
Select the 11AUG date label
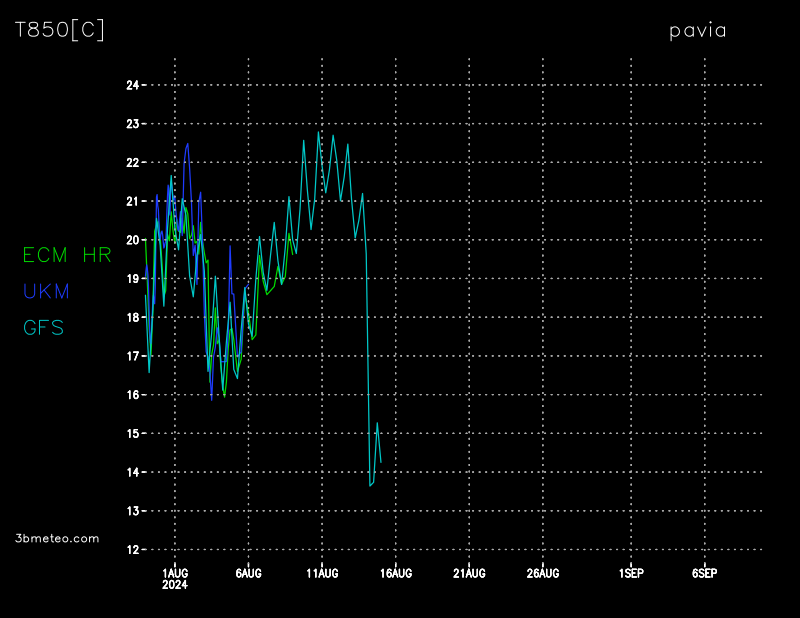321,573
